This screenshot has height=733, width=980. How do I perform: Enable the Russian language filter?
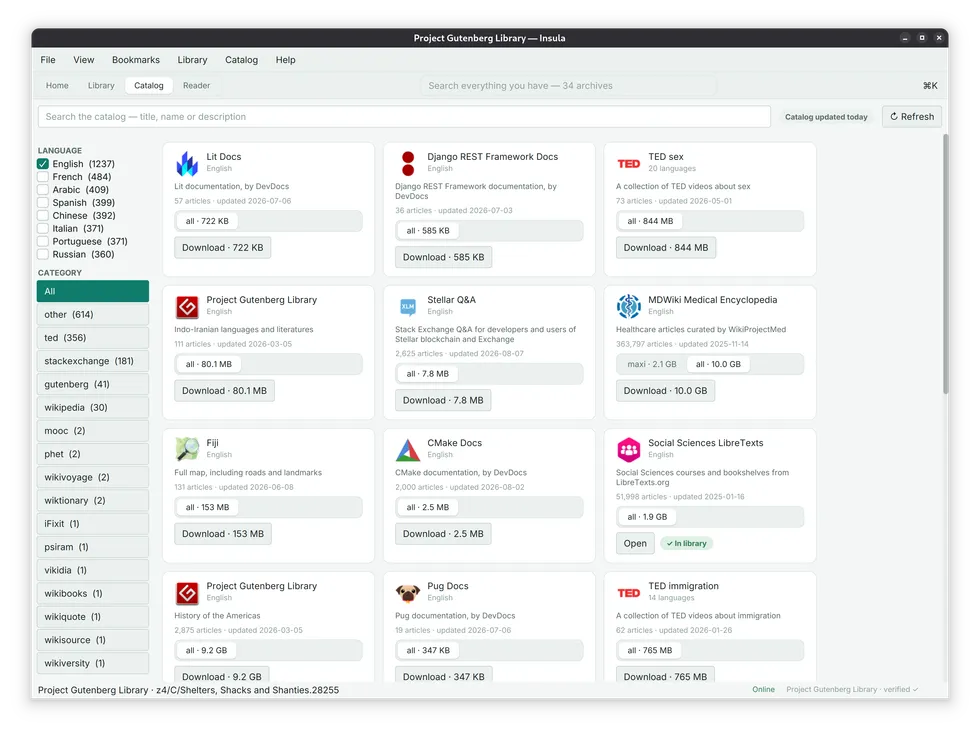(x=43, y=254)
